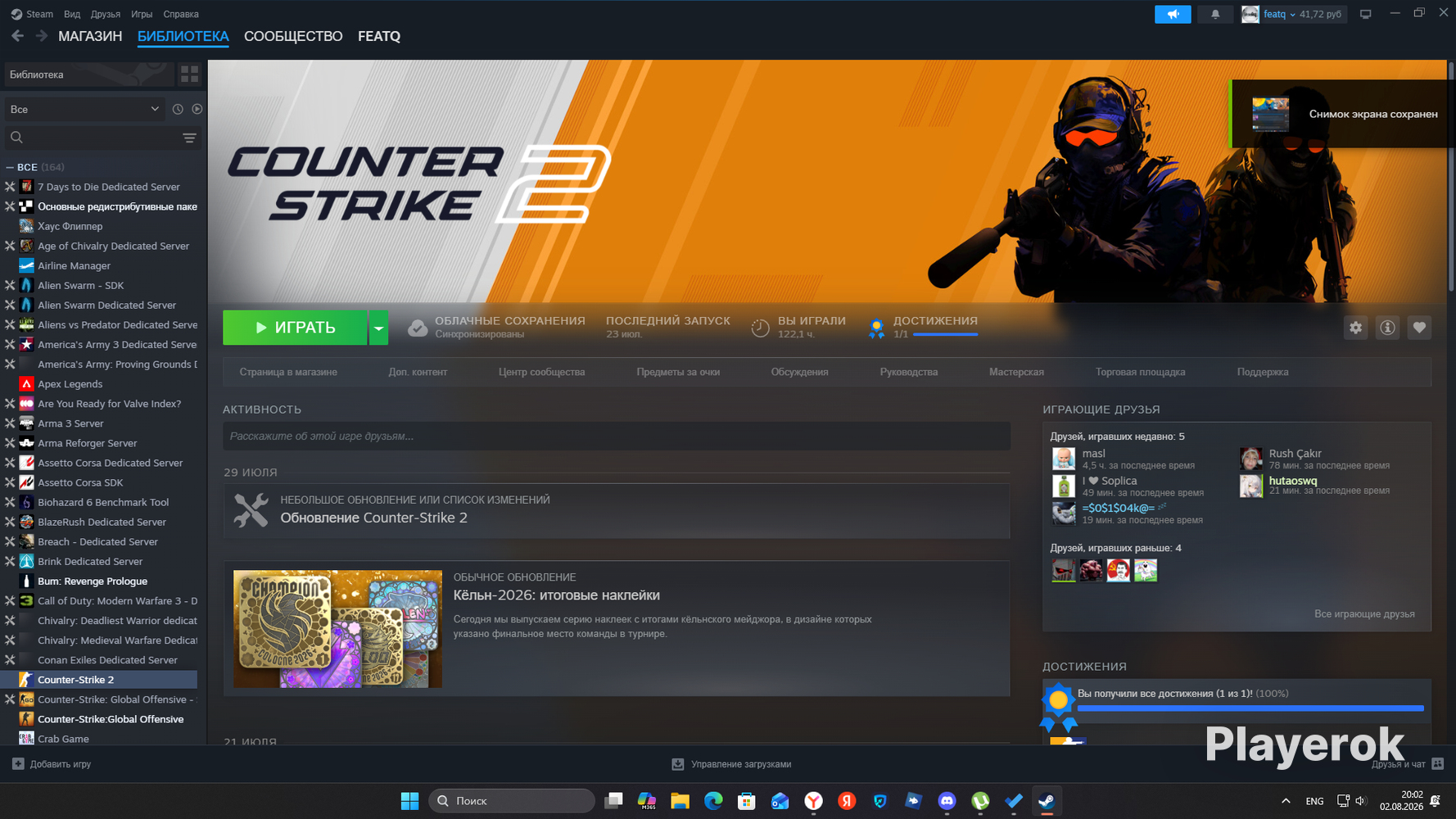Open the Страница в магазине link
Image resolution: width=1456 pixels, height=819 pixels.
pyautogui.click(x=288, y=372)
